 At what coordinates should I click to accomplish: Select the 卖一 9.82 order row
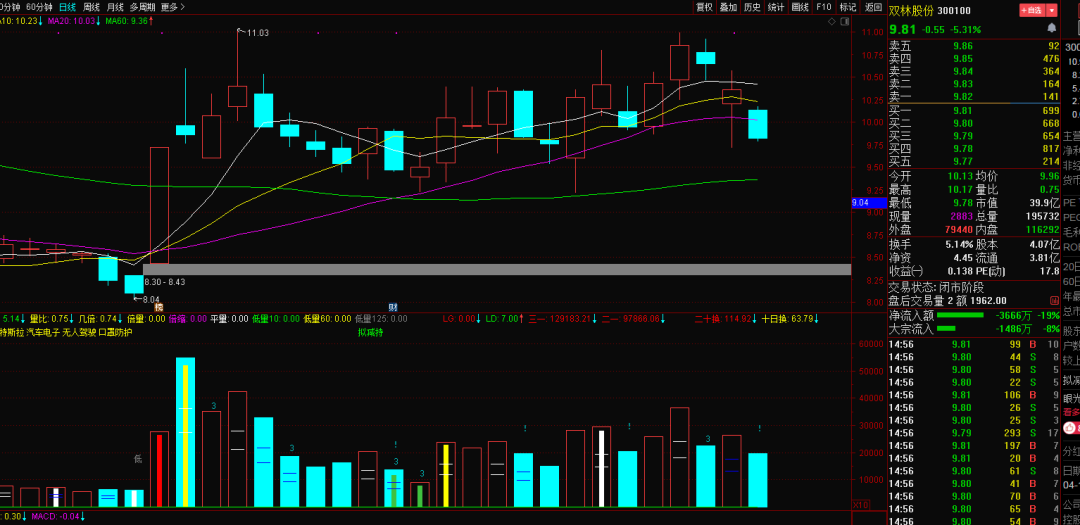[x=974, y=96]
